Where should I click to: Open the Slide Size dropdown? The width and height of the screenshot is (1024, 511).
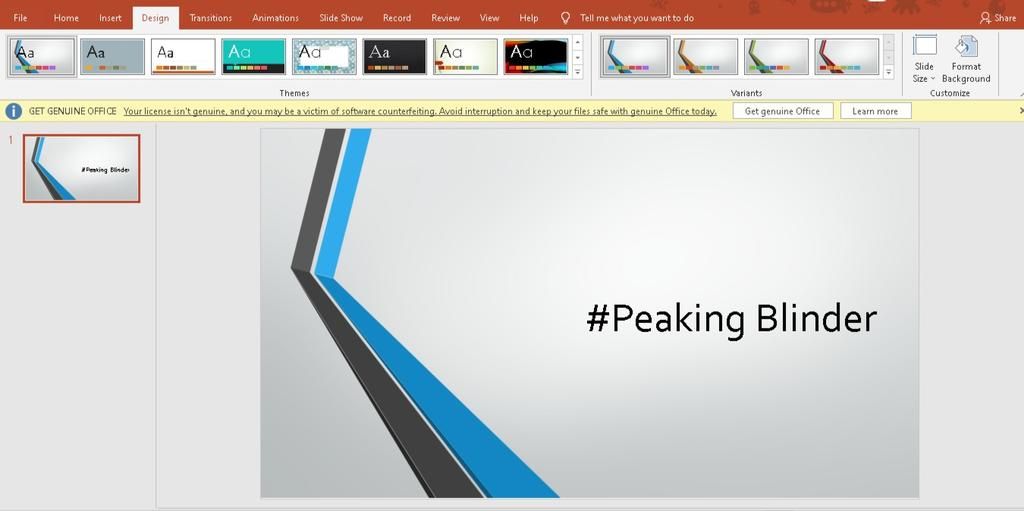coord(924,59)
